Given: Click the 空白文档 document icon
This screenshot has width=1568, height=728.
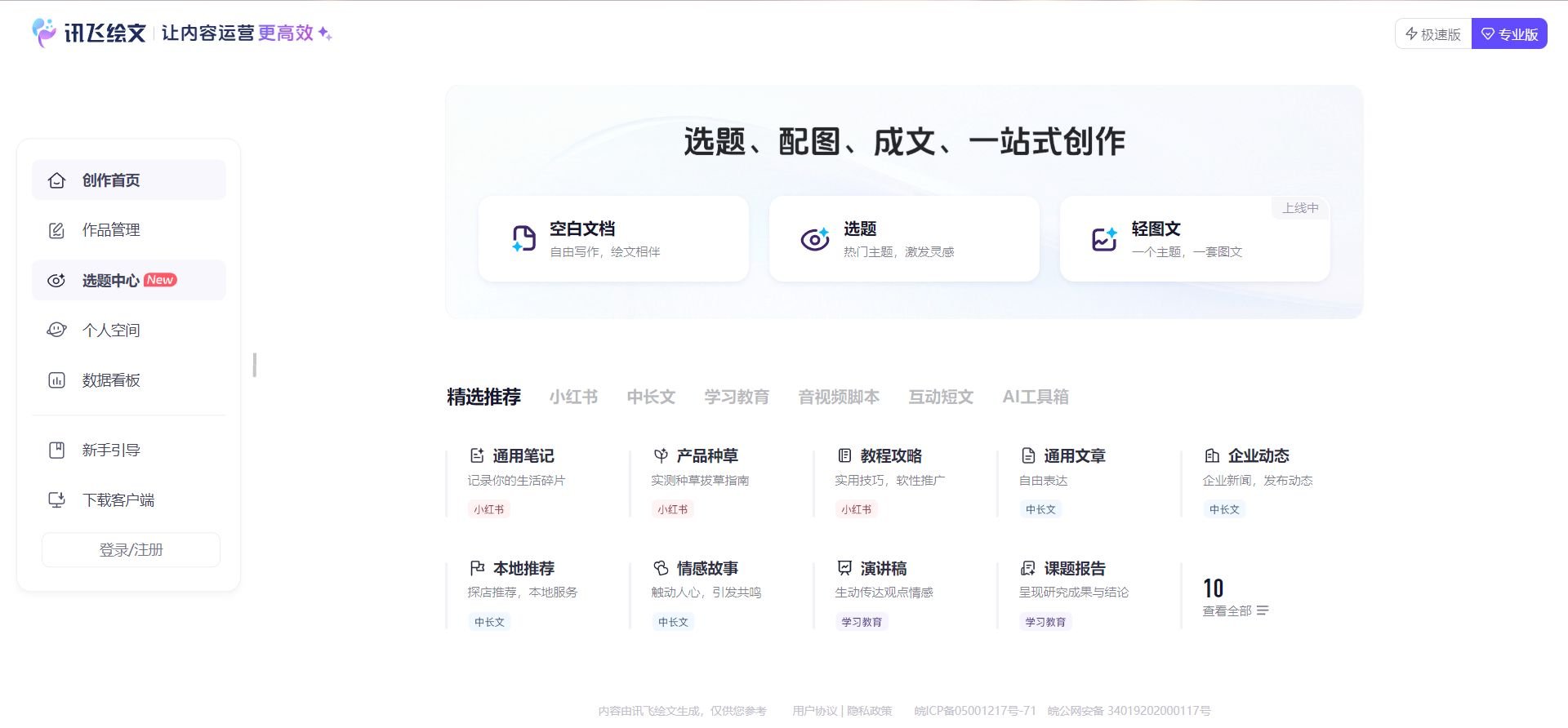Looking at the screenshot, I should click(523, 239).
